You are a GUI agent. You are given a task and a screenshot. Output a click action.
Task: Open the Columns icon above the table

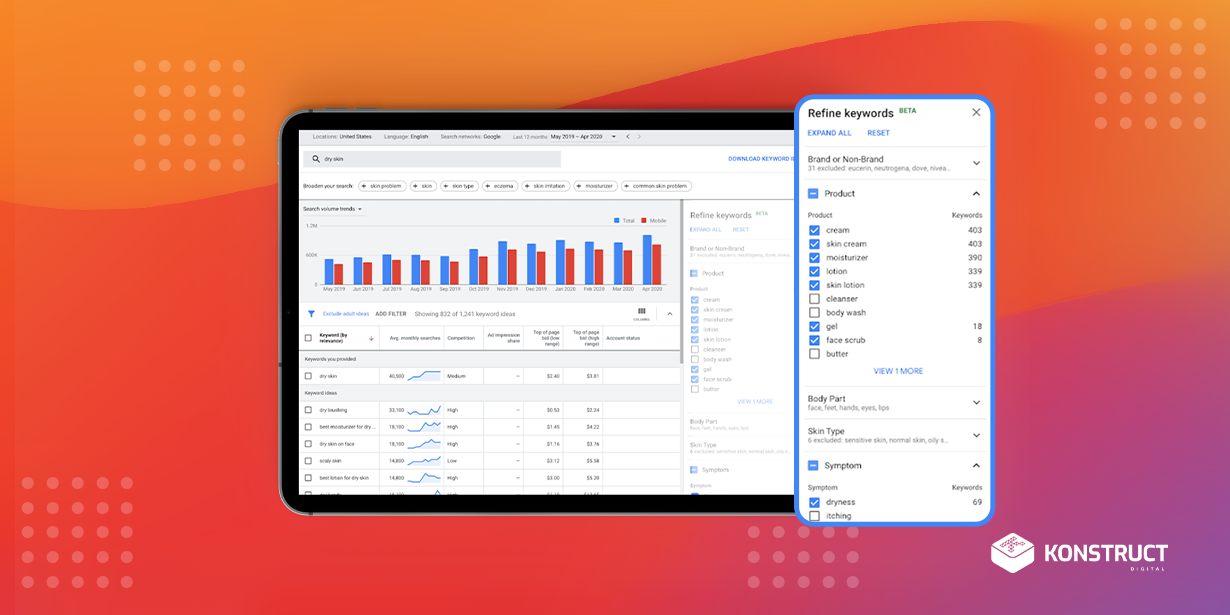(641, 313)
